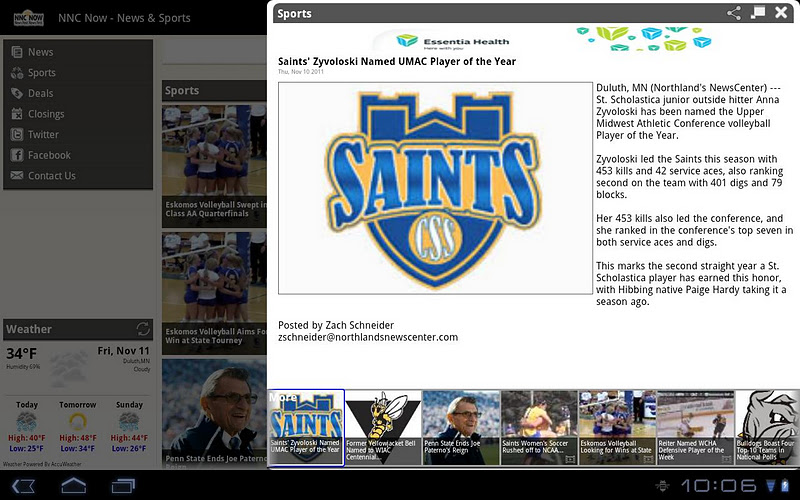Screen dimensions: 800x500
Task: Close the Sports article panel
Action: [781, 12]
